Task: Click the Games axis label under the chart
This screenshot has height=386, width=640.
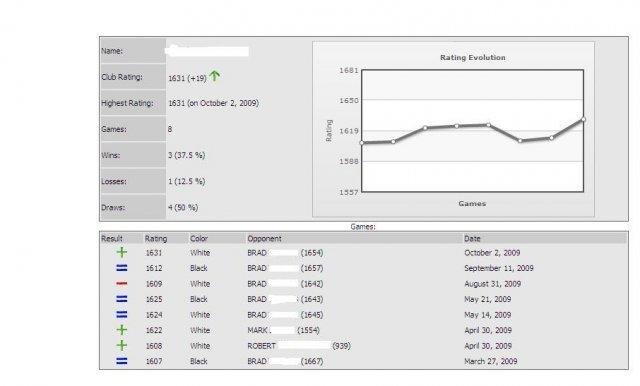Action: pos(472,203)
